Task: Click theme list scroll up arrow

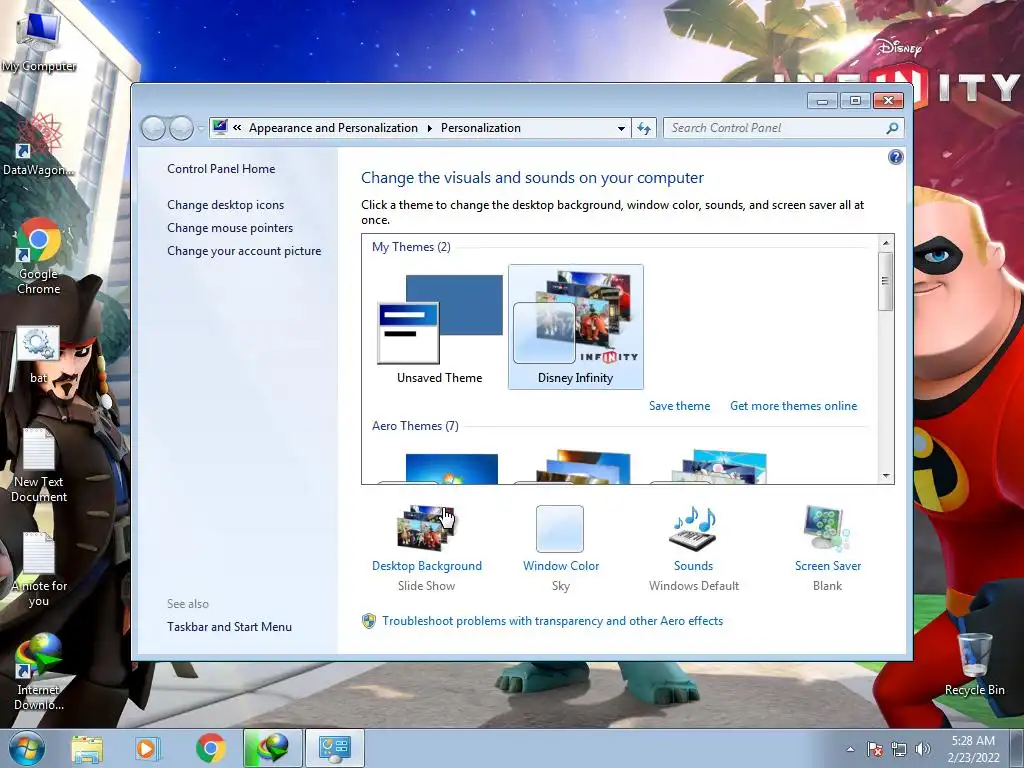Action: pos(886,243)
